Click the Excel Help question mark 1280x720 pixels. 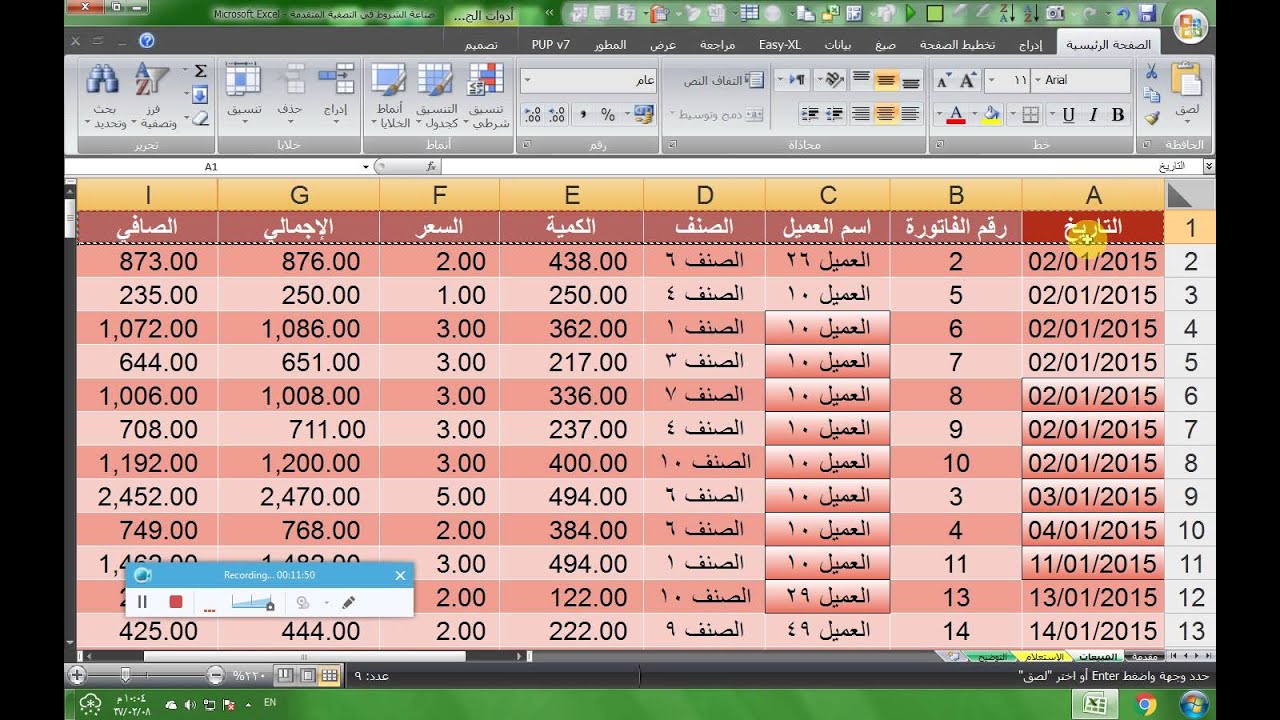point(147,41)
